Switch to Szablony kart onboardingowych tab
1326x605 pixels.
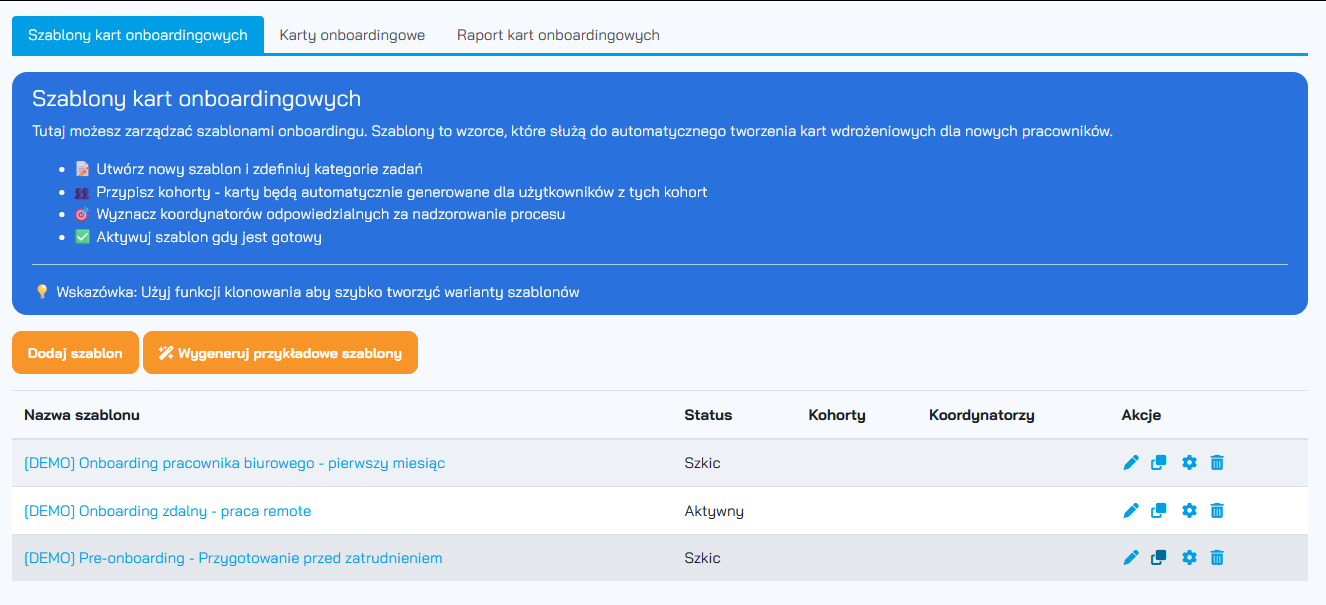pos(138,35)
